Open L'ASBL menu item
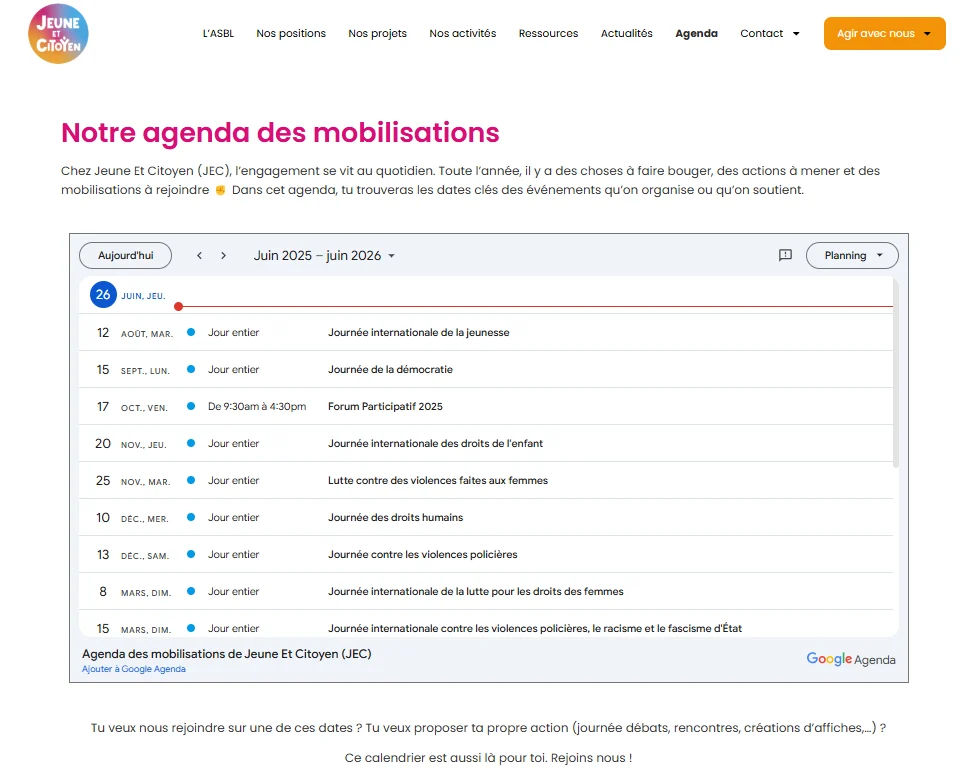Viewport: 962px width, 778px height. click(218, 33)
